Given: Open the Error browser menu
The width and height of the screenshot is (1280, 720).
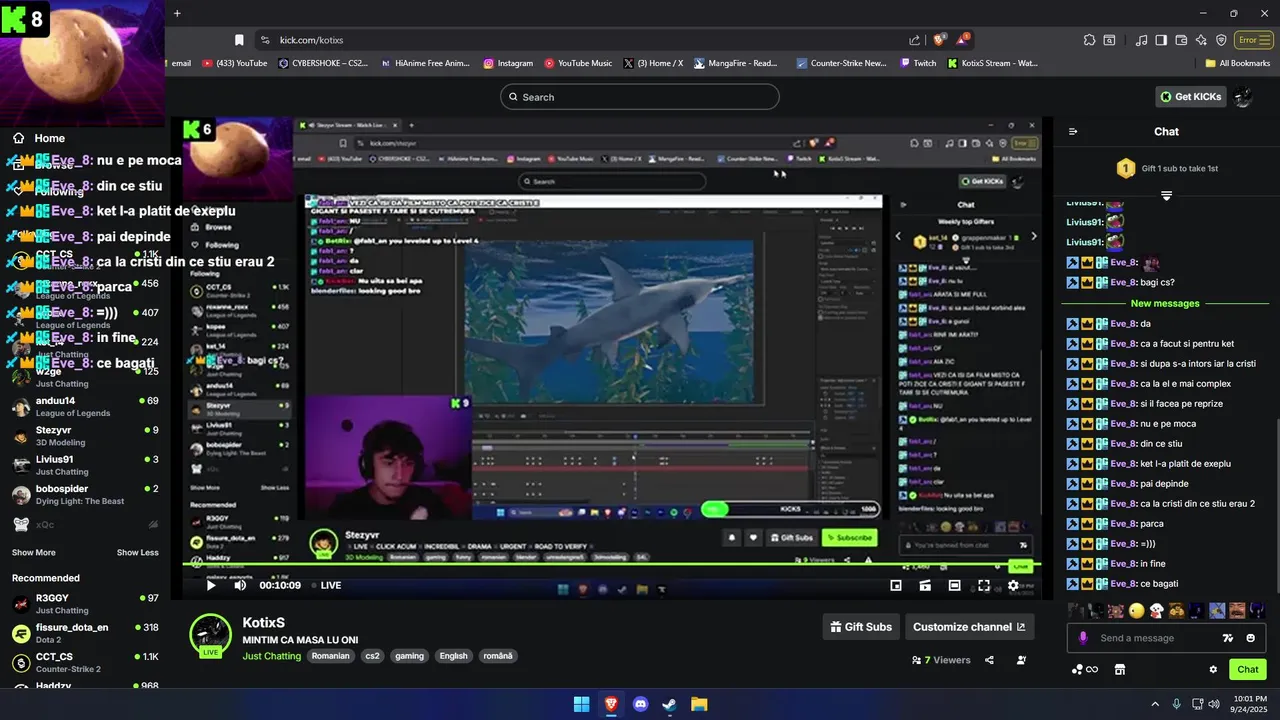Looking at the screenshot, I should point(1252,40).
